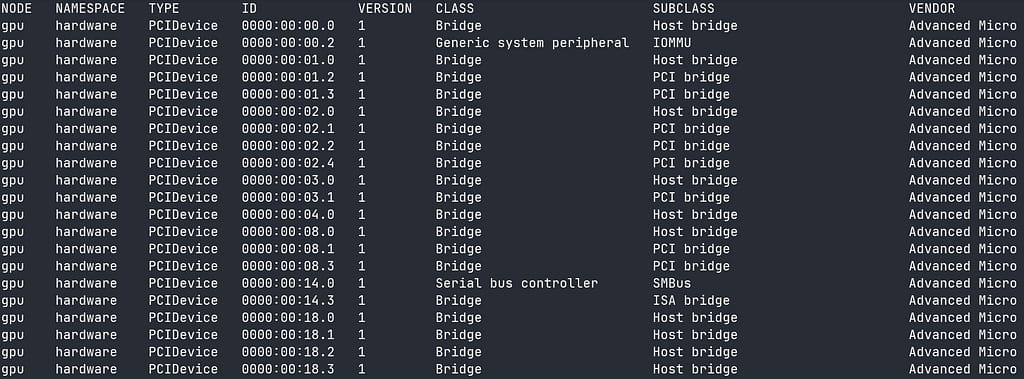
Task: Select ID 0000:00:00.0 text
Action: [288, 25]
